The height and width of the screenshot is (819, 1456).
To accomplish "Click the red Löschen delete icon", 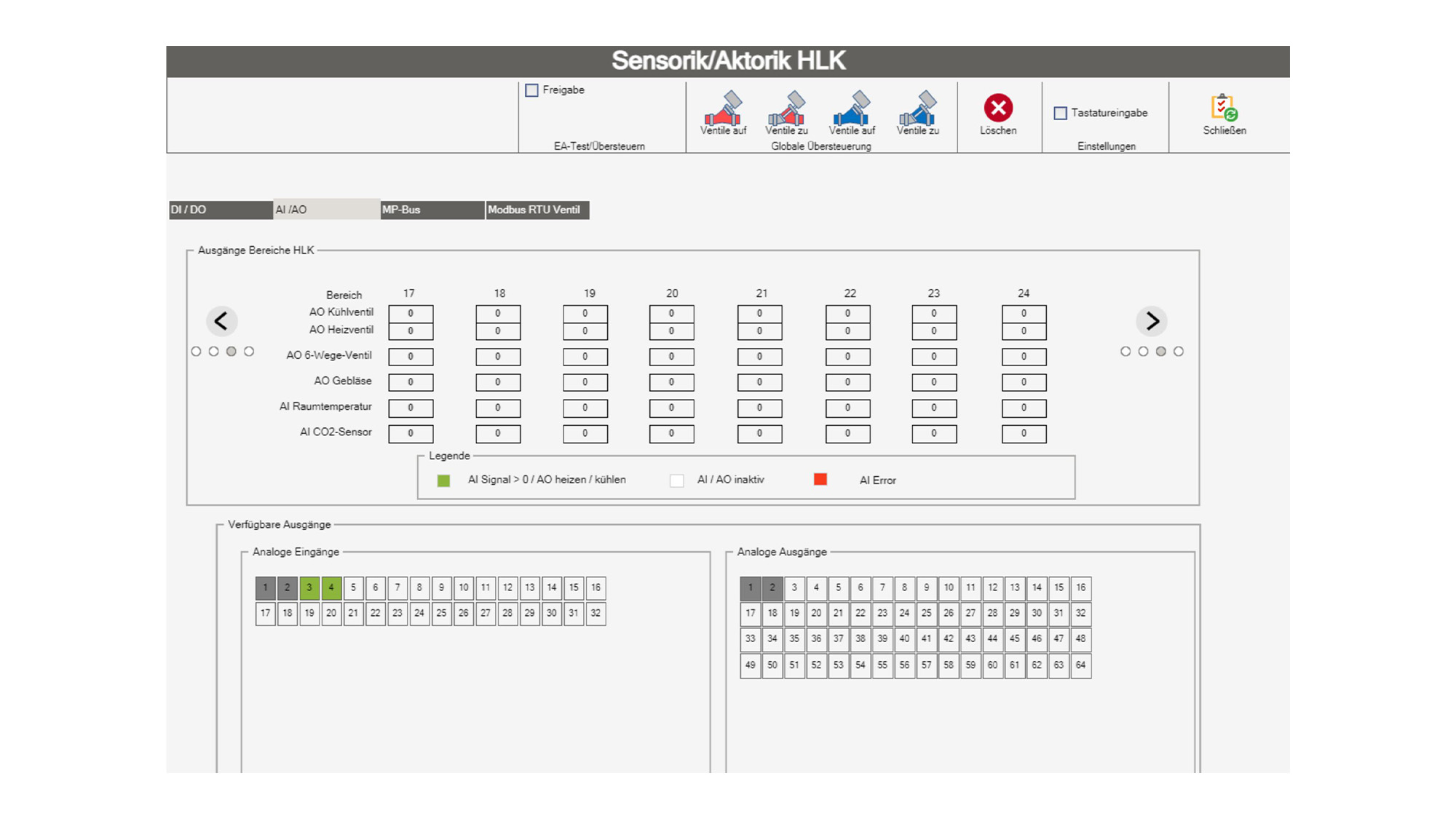I will [998, 108].
